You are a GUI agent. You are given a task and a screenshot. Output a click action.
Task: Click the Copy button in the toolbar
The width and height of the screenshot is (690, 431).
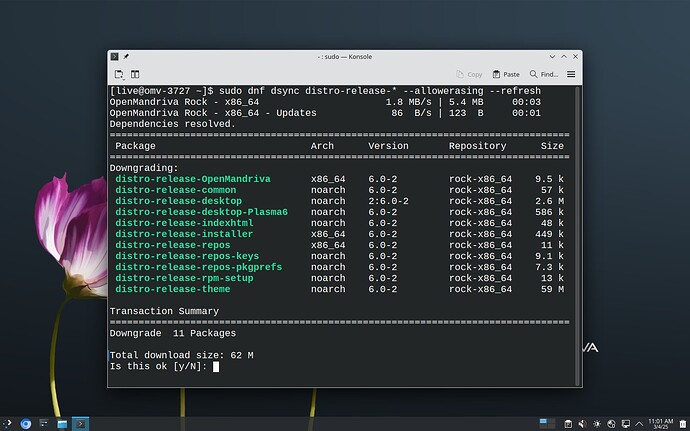click(x=468, y=74)
